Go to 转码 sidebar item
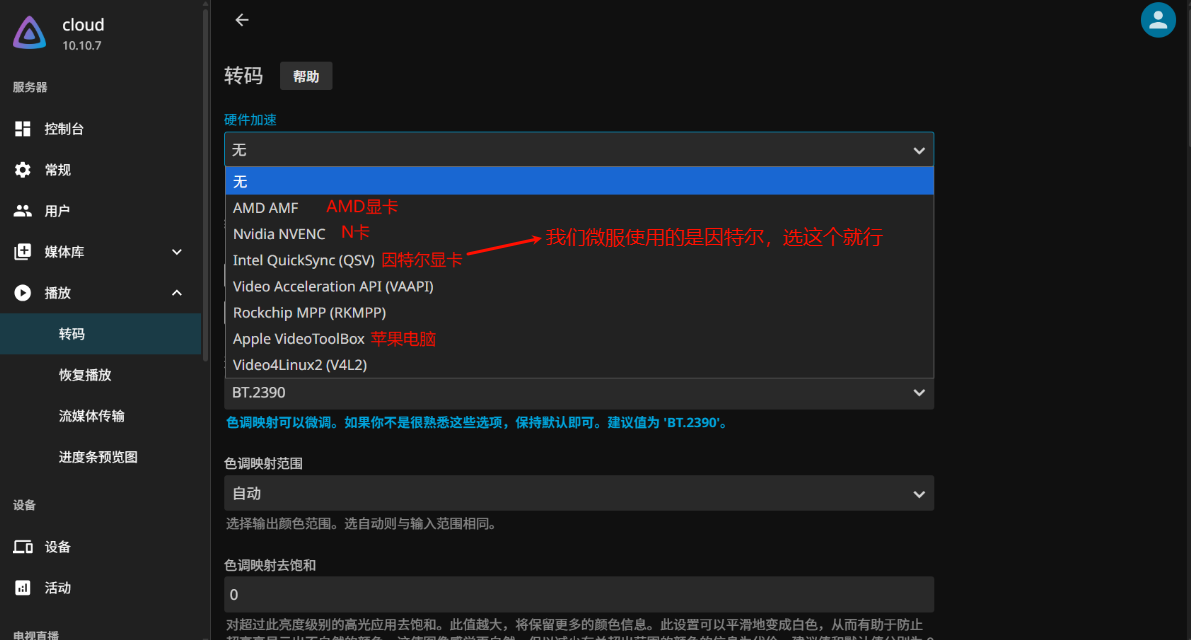 point(100,334)
